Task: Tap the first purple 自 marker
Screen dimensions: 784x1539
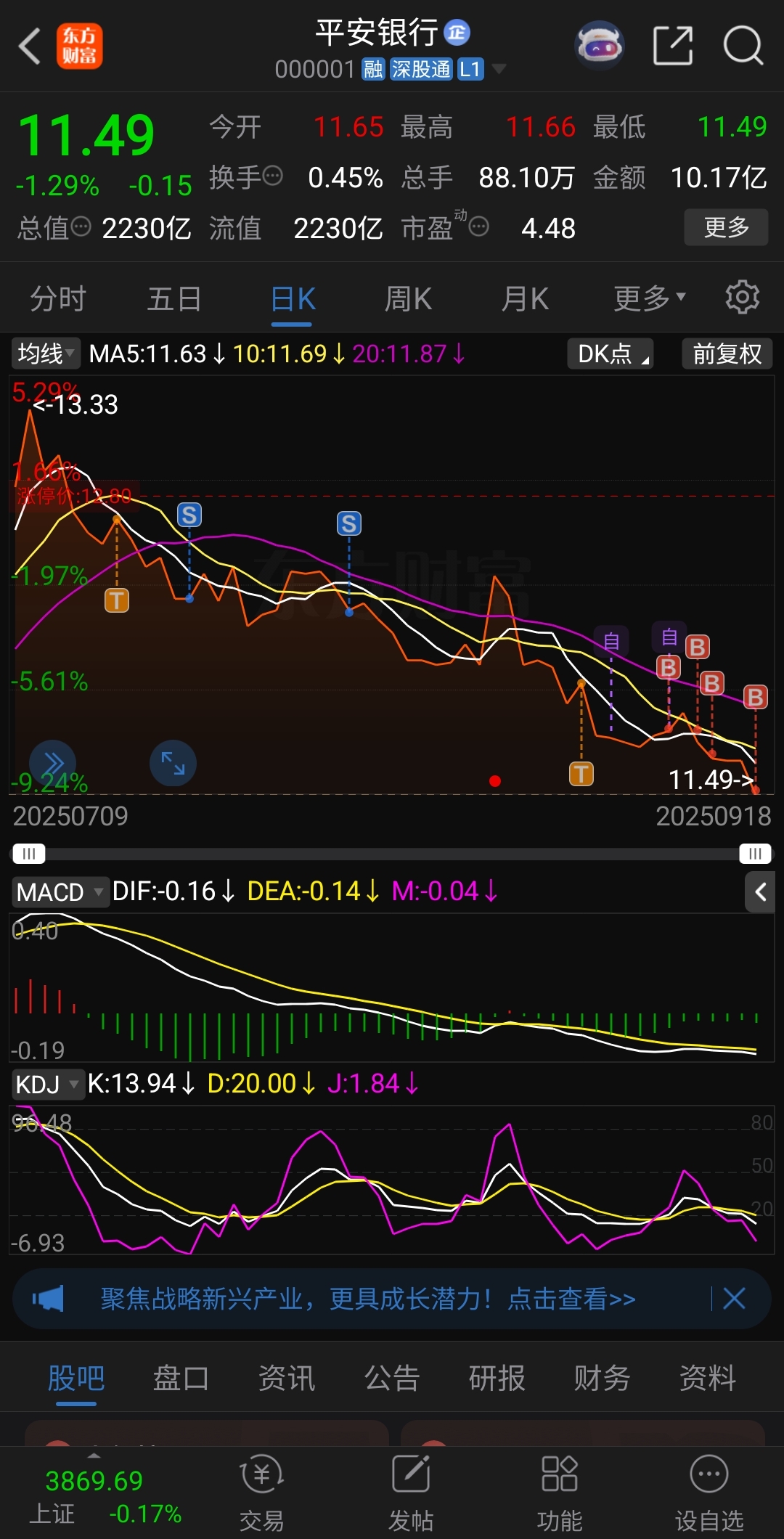Action: (611, 641)
